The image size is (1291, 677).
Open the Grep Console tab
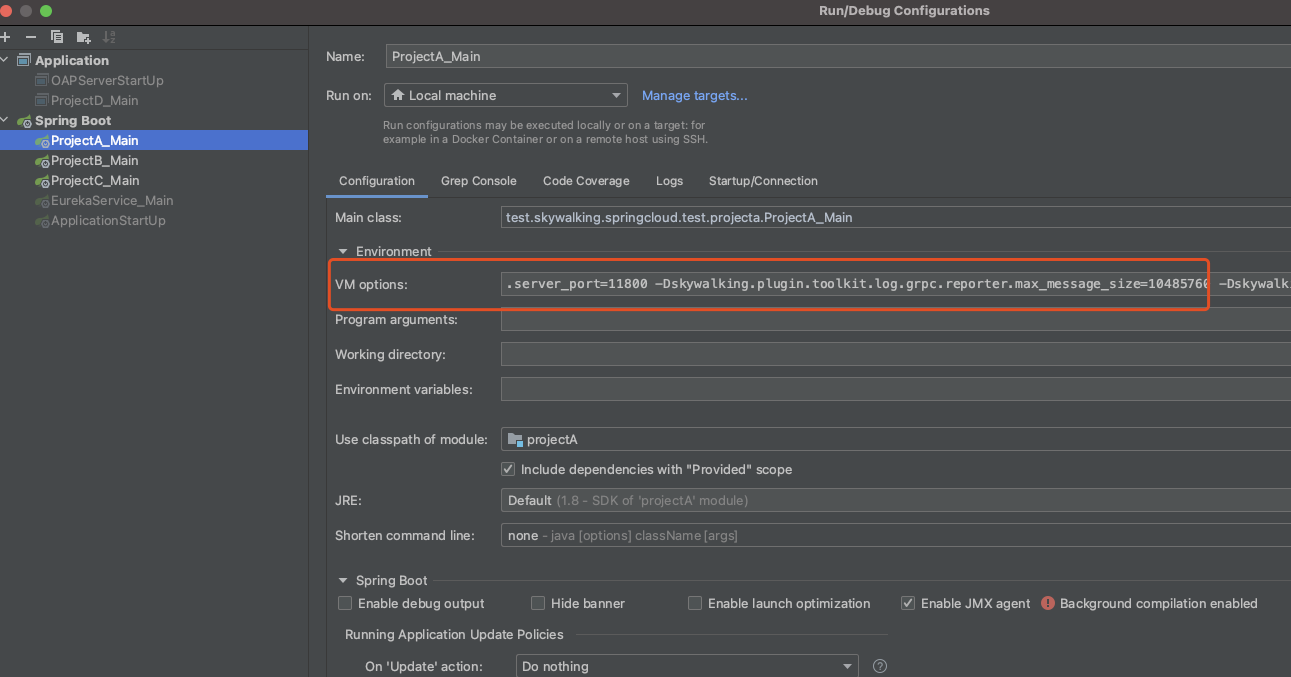tap(478, 181)
